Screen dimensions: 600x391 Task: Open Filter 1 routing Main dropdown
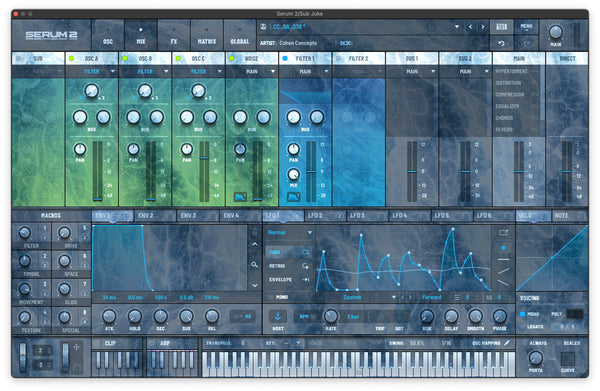tap(305, 72)
